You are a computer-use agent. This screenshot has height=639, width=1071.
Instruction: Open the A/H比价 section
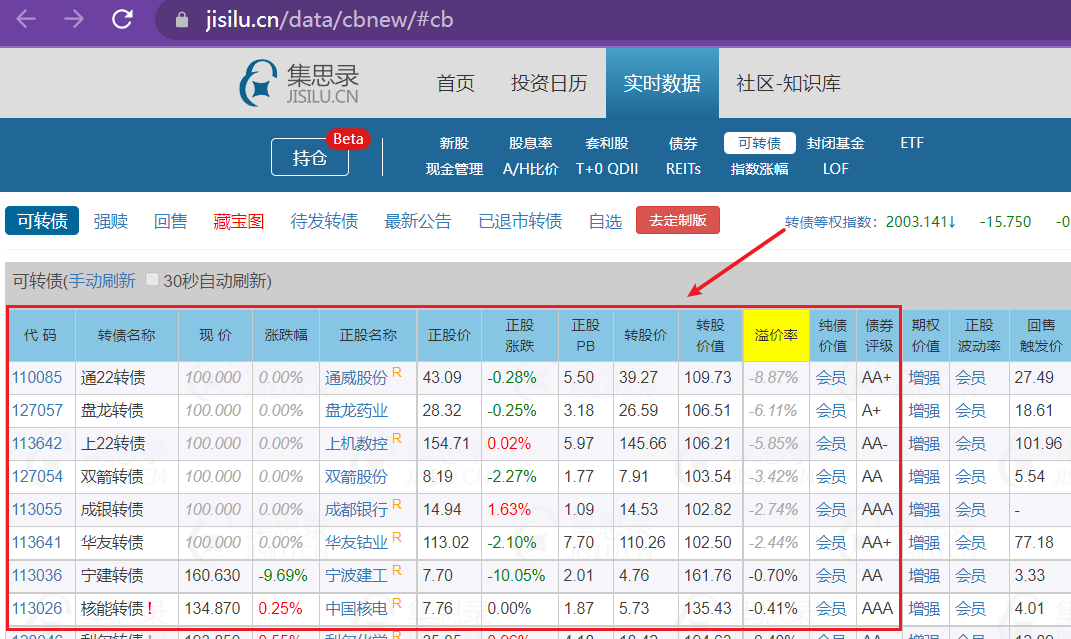point(531,169)
